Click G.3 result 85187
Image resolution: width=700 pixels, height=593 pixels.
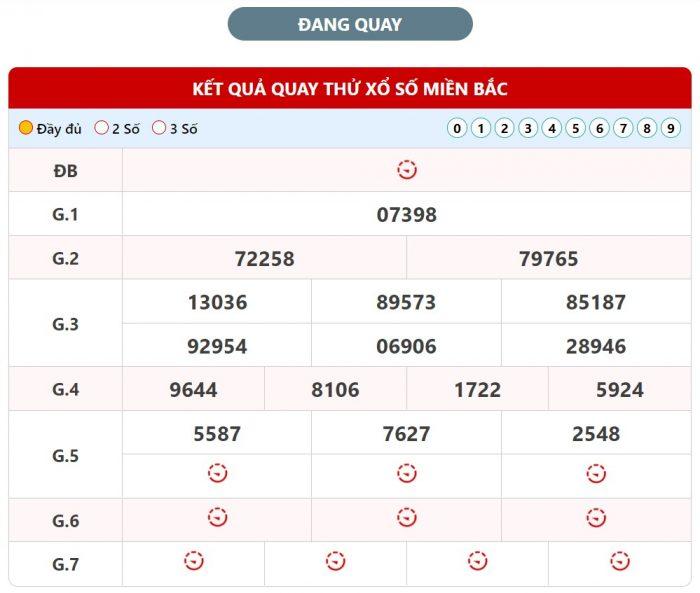point(596,302)
